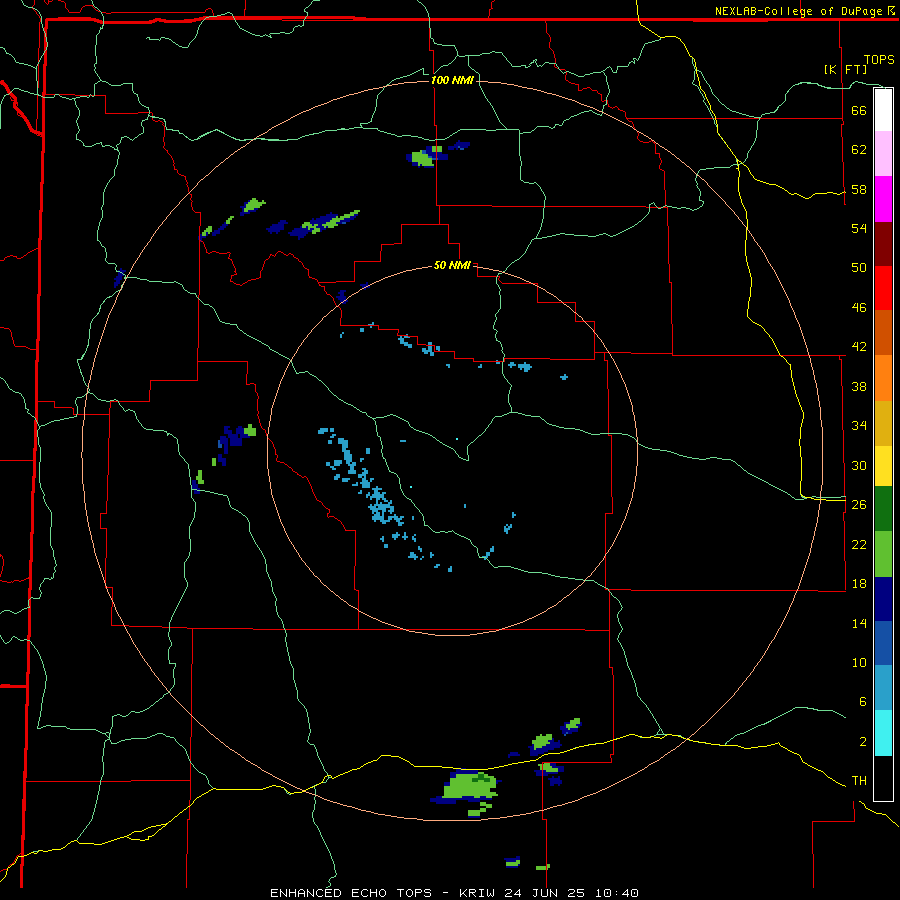900x900 pixels.
Task: Choose the burnt orange legend swatch
Action: [883, 333]
